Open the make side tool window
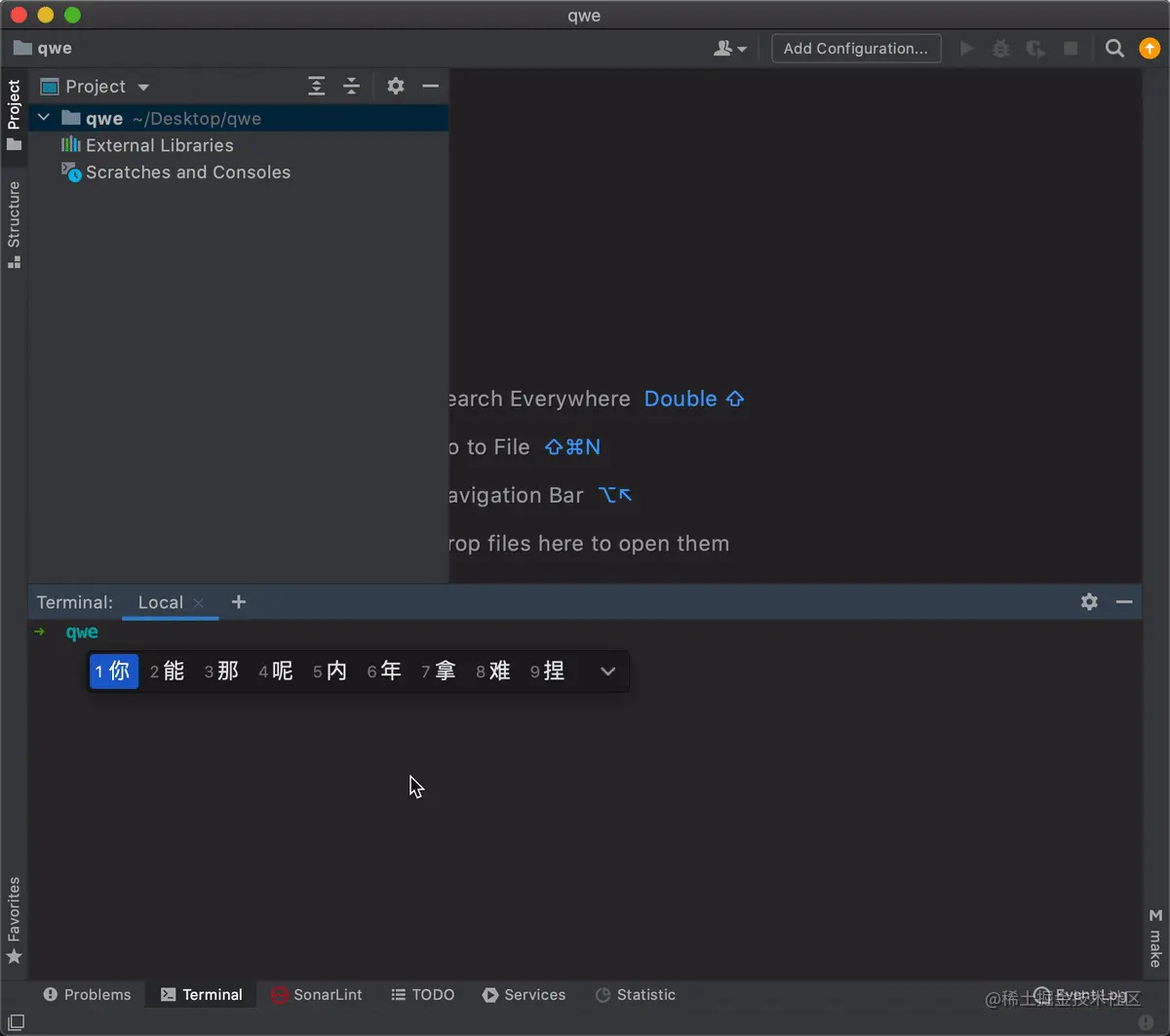This screenshot has width=1170, height=1036. (1155, 938)
